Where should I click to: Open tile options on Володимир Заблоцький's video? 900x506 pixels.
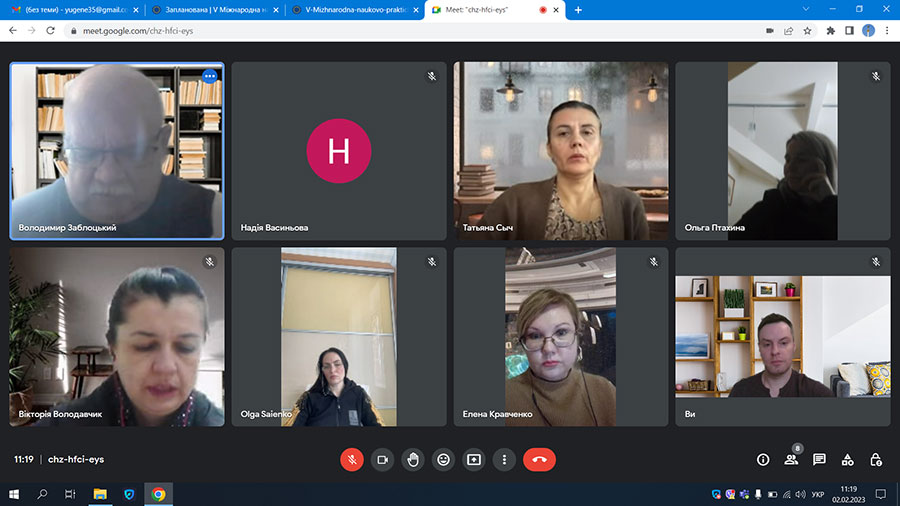(210, 76)
